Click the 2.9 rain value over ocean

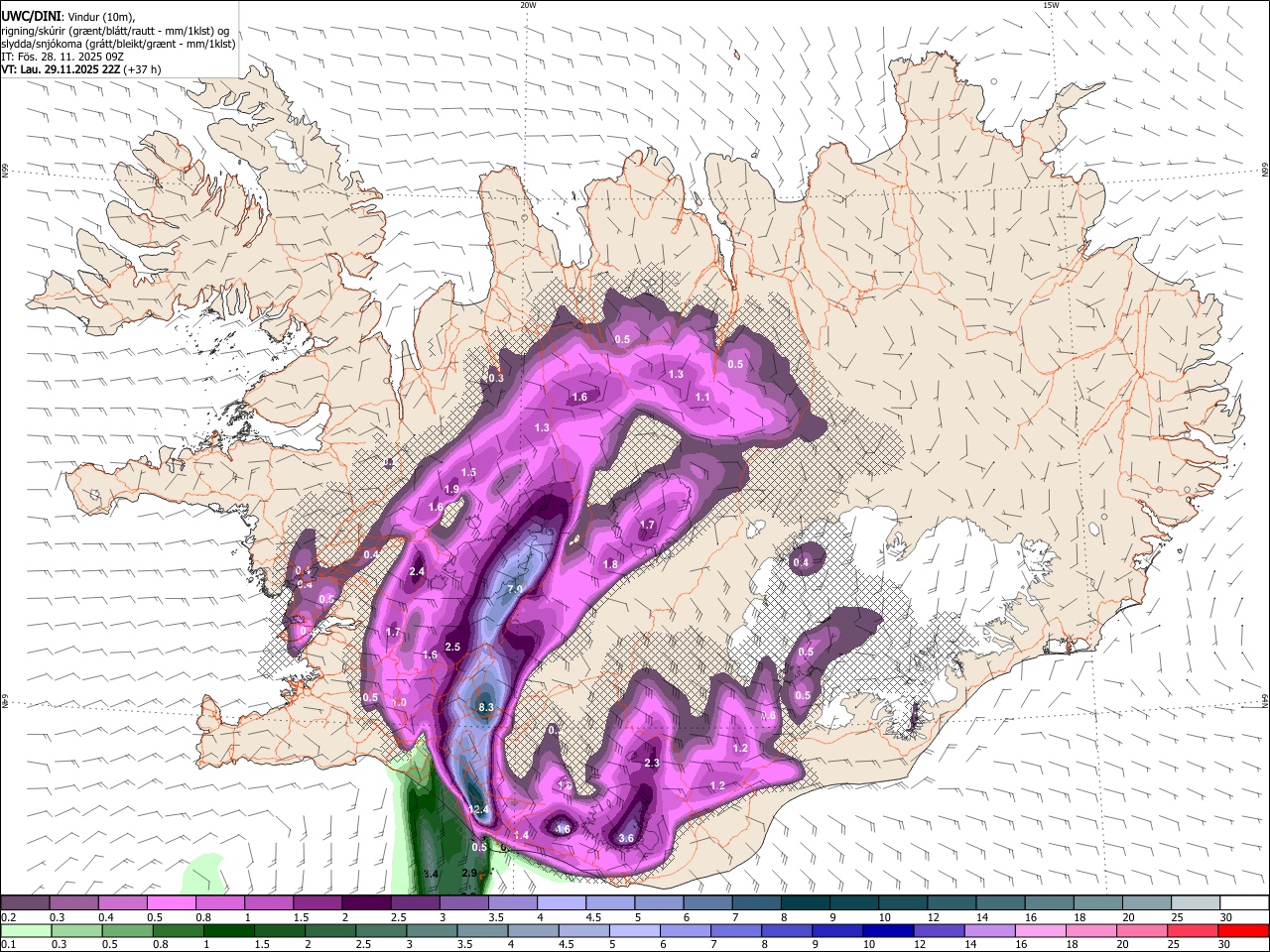(470, 873)
